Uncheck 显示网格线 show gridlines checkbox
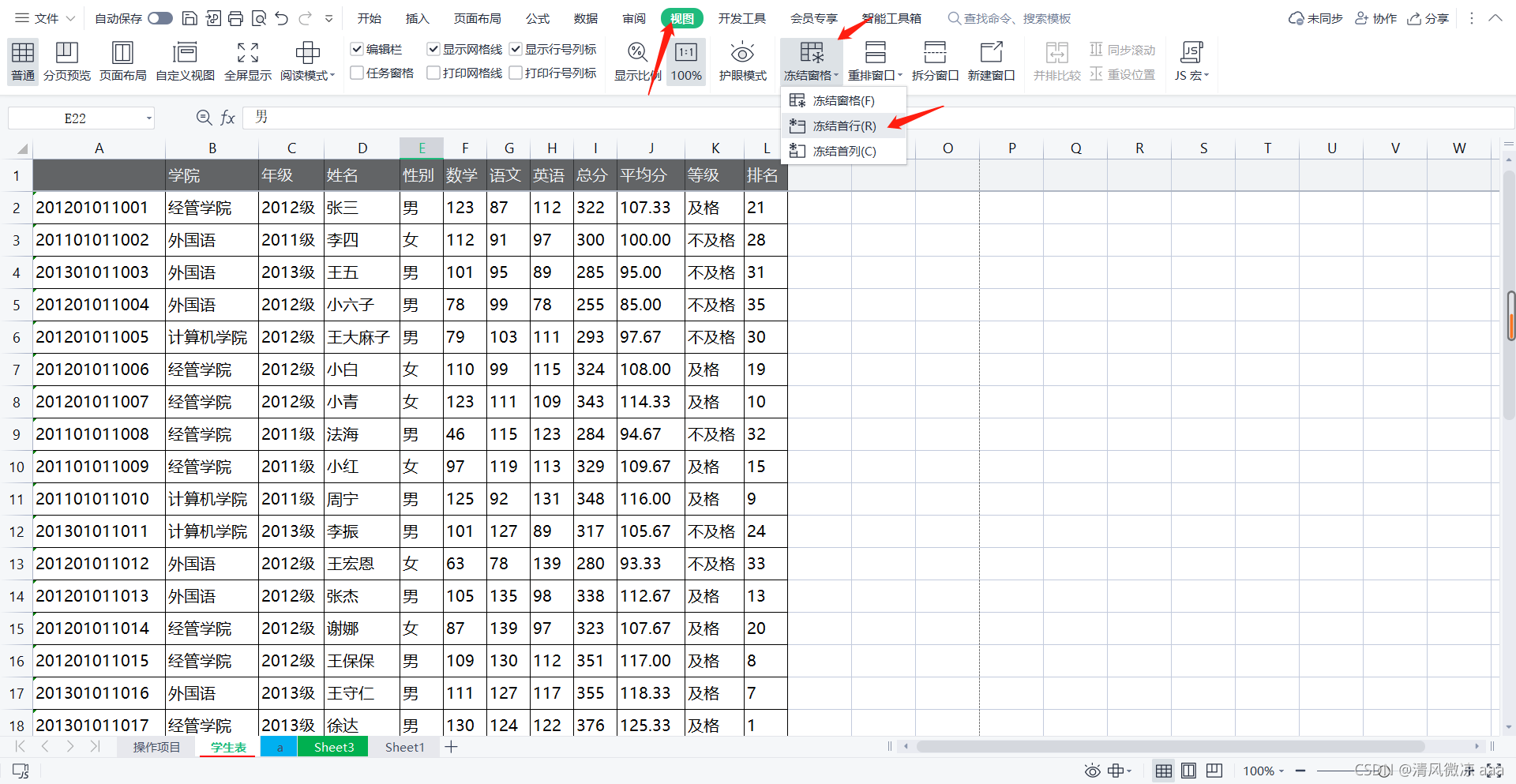This screenshot has height=784, width=1516. (x=433, y=49)
